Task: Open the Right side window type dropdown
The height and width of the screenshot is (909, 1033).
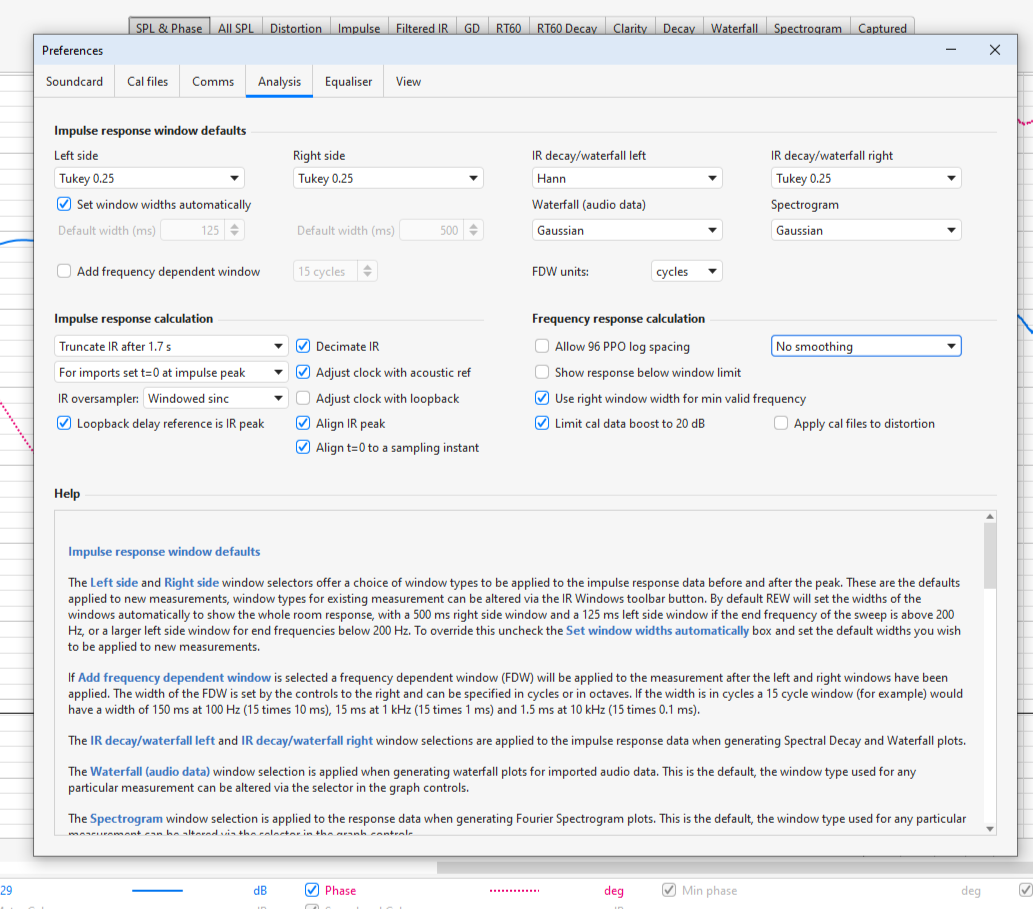Action: pyautogui.click(x=388, y=179)
